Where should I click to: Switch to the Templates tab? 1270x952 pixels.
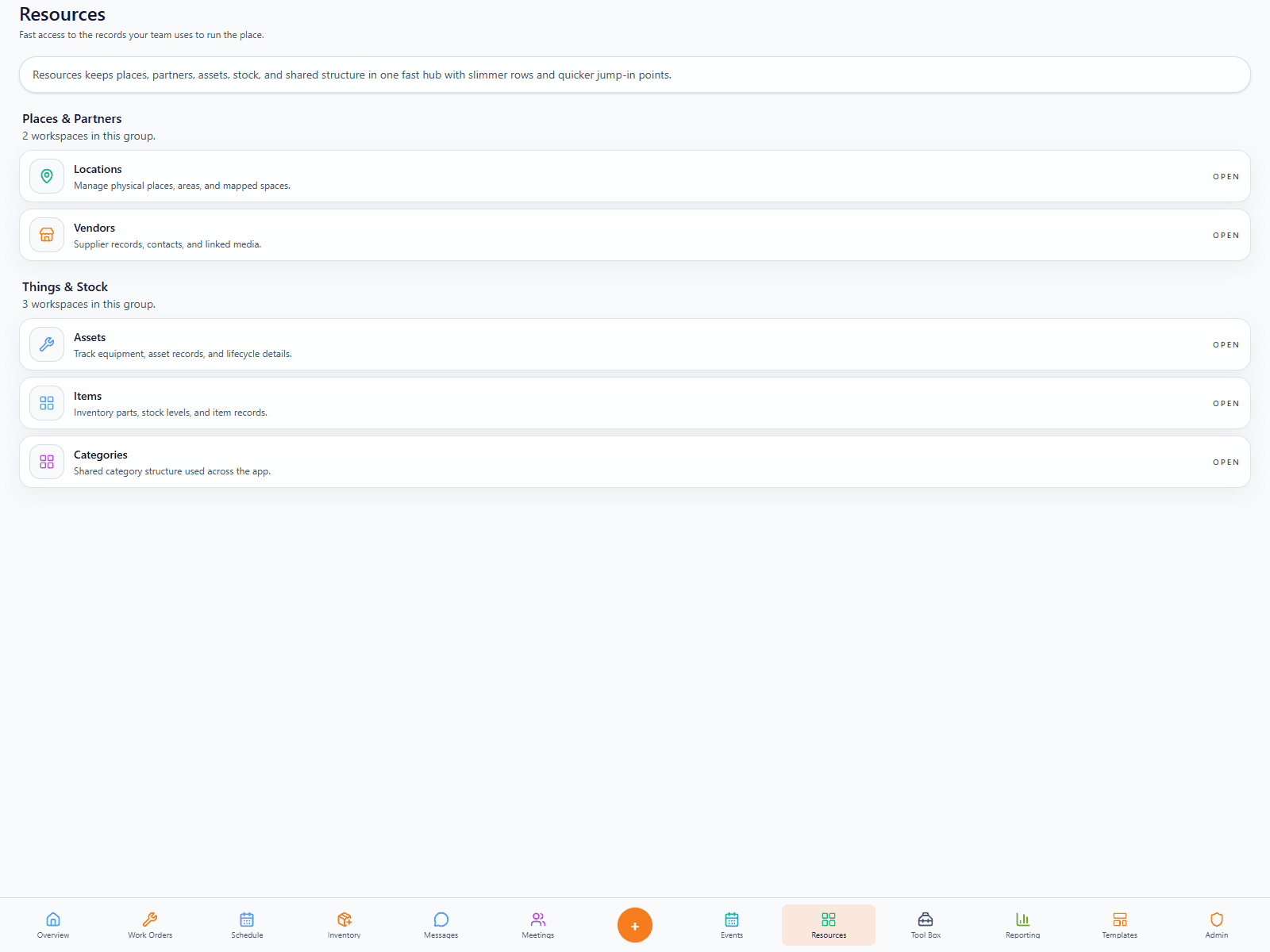coord(1118,924)
